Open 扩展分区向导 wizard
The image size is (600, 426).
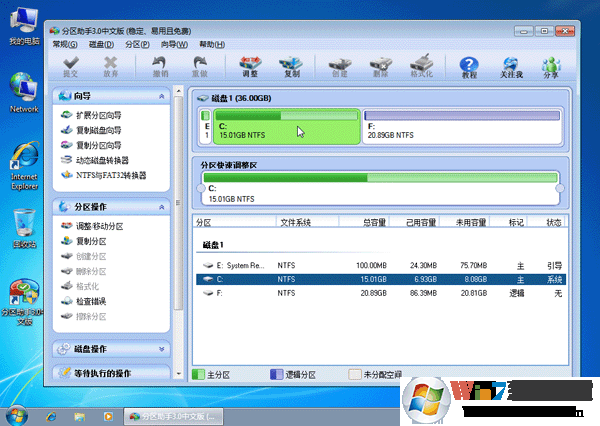(x=91, y=115)
